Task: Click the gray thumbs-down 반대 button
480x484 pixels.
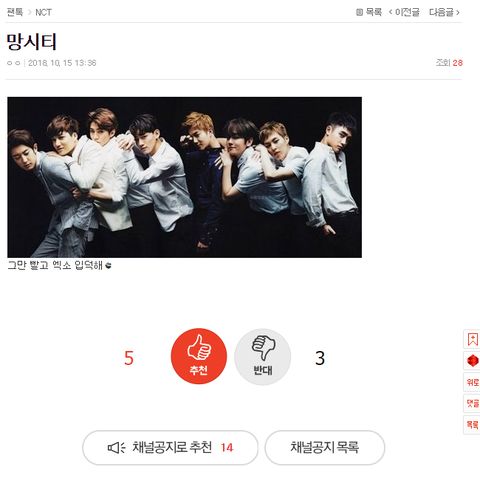Action: (x=263, y=357)
